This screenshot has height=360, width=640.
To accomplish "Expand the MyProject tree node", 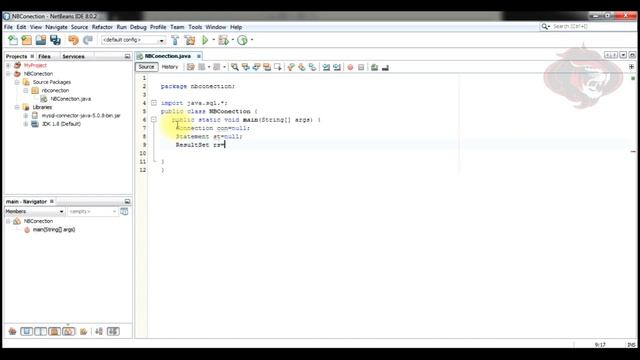I will pyautogui.click(x=8, y=65).
